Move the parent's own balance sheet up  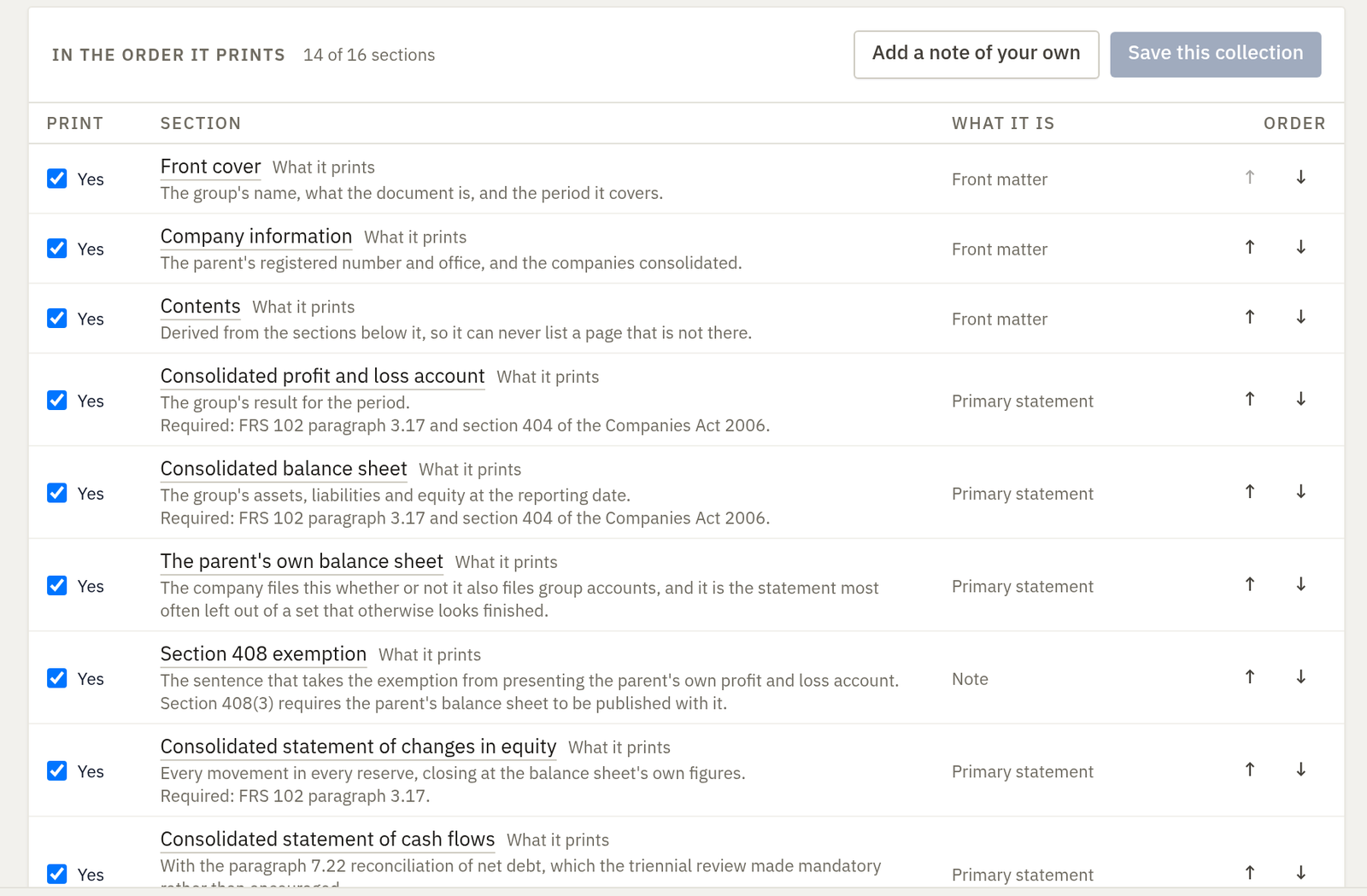pos(1250,585)
